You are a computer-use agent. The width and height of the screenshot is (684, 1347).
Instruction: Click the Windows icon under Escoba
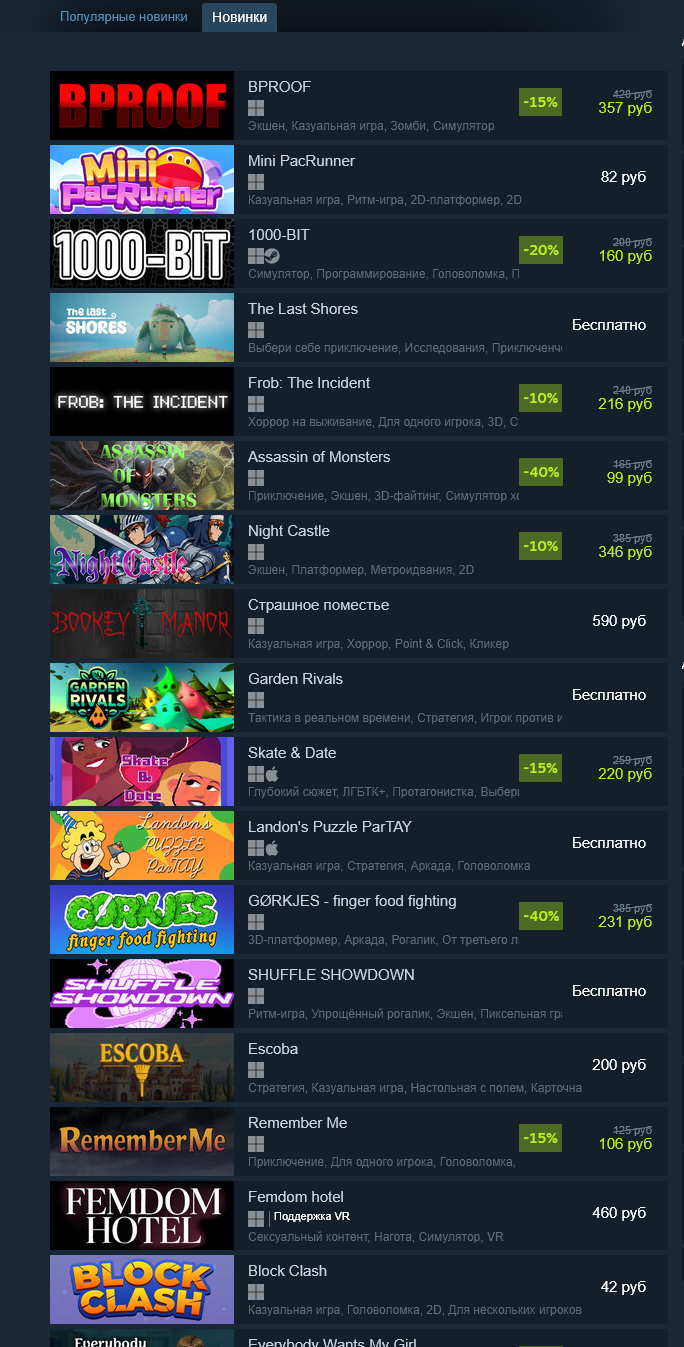pos(256,1070)
